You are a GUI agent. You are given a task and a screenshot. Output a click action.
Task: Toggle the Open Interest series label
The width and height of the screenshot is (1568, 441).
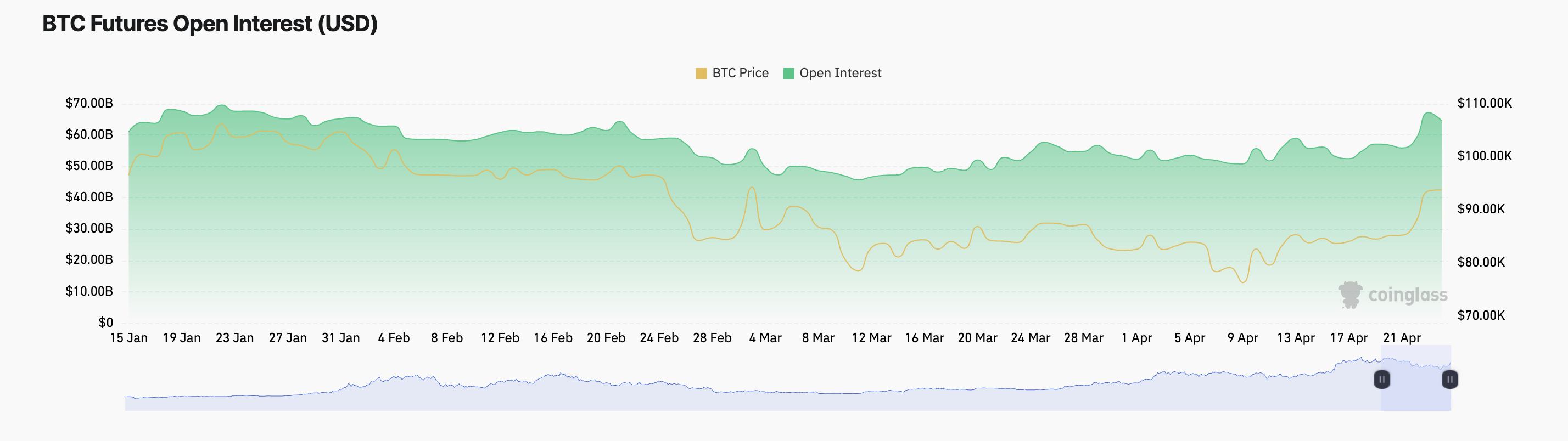840,73
